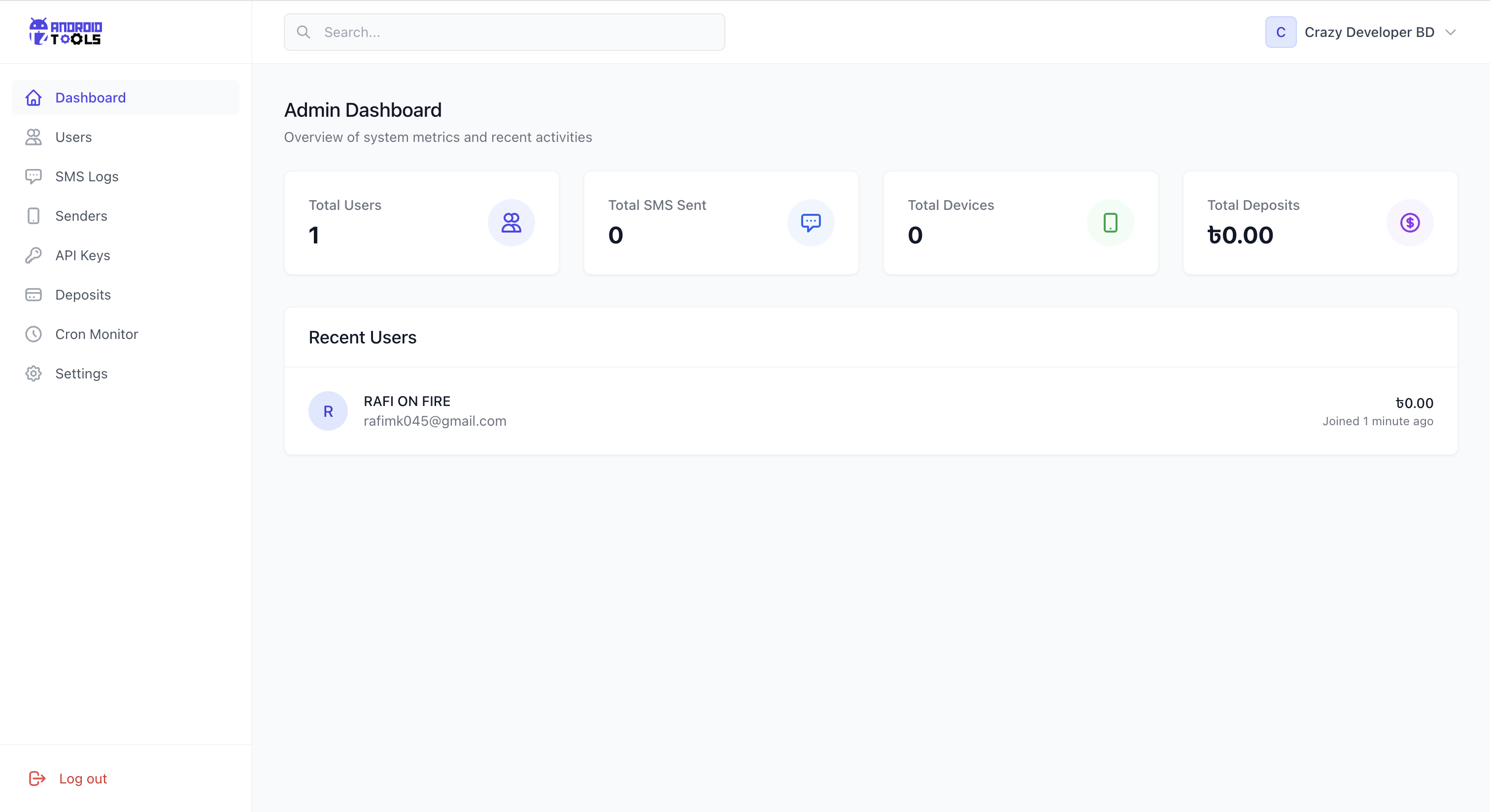Click the Dashboard home icon
The image size is (1490, 812).
[34, 98]
